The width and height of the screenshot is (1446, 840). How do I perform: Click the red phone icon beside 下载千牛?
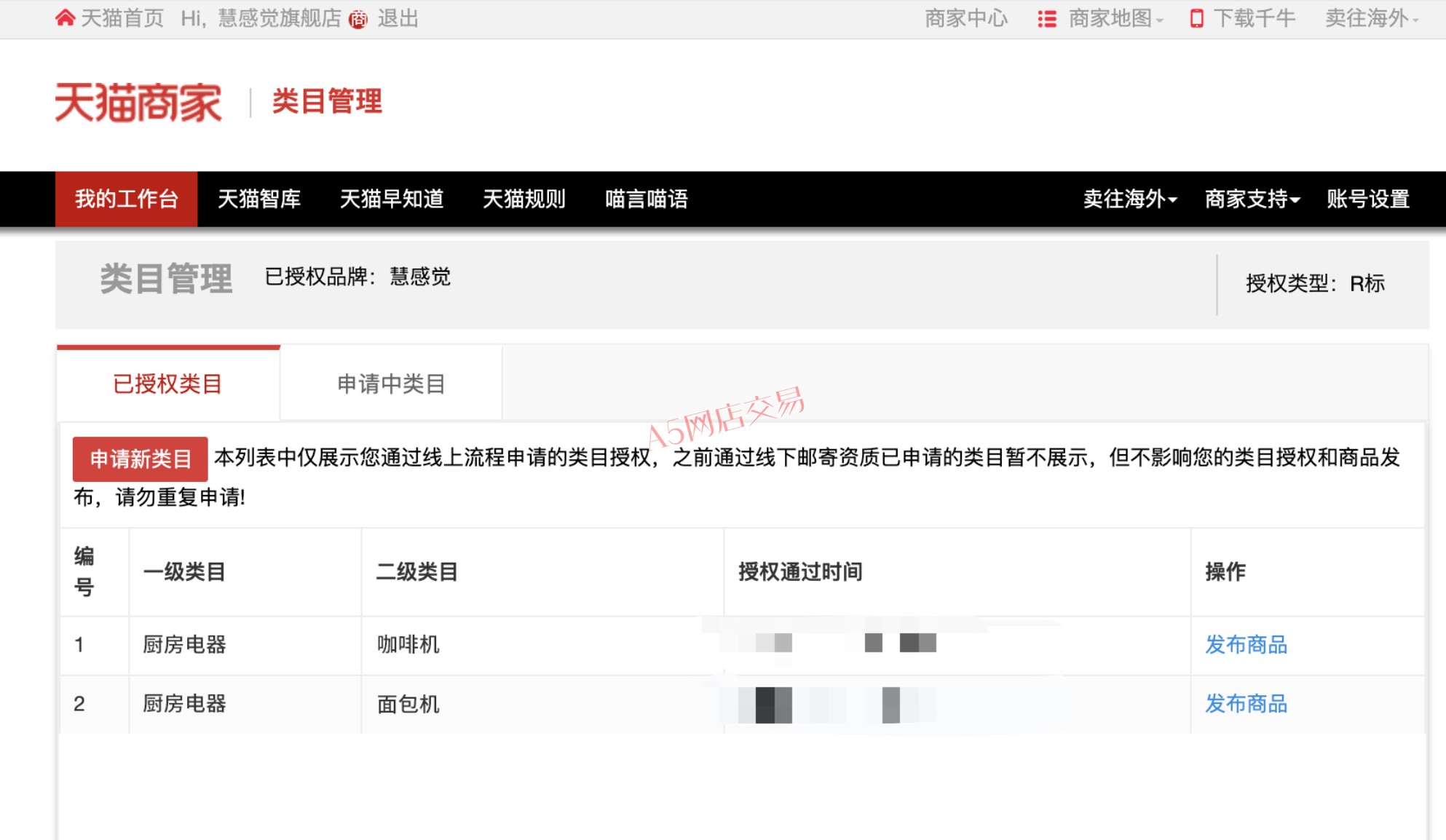tap(1196, 19)
